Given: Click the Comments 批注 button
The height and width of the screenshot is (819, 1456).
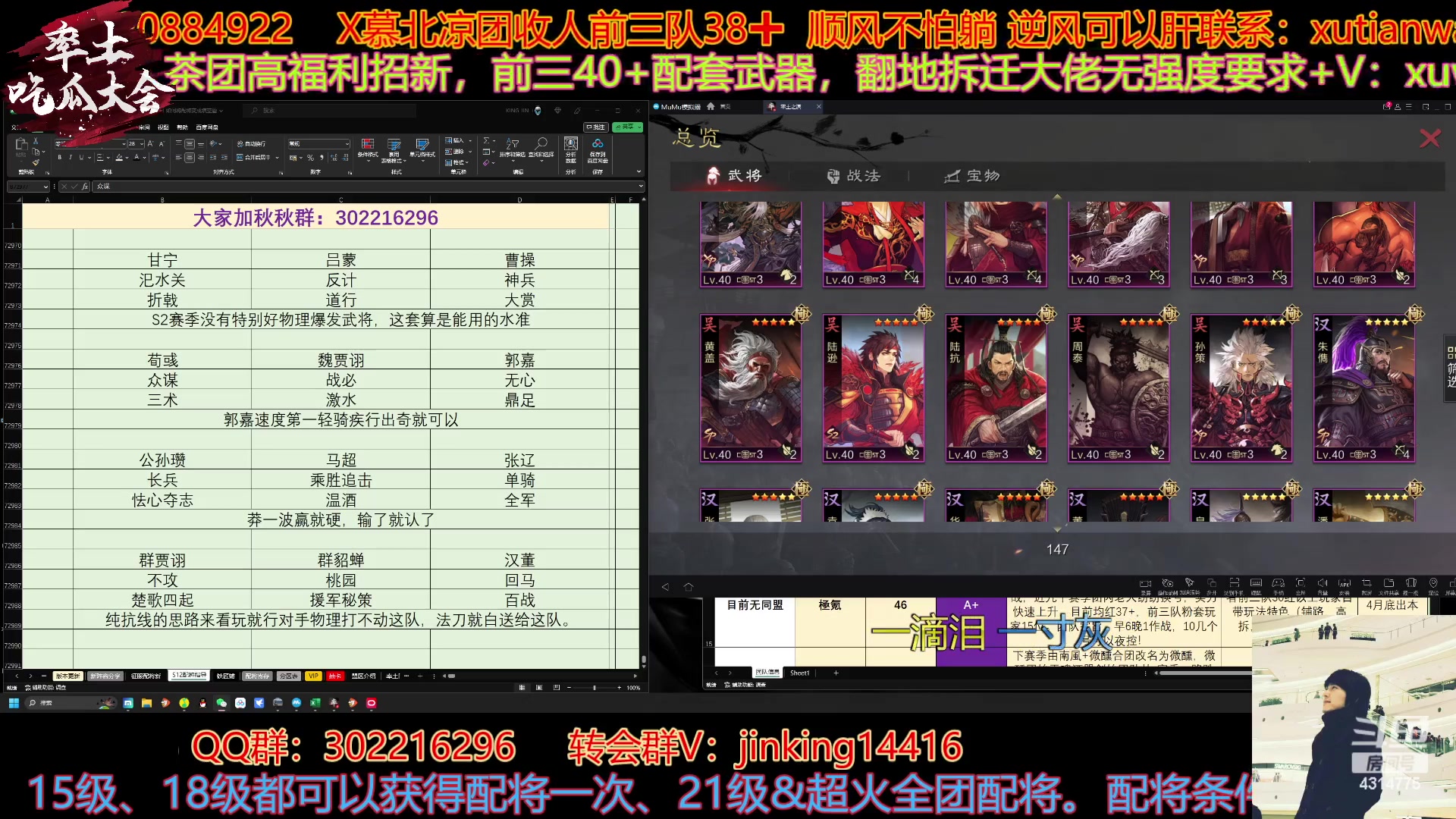Looking at the screenshot, I should 596,127.
